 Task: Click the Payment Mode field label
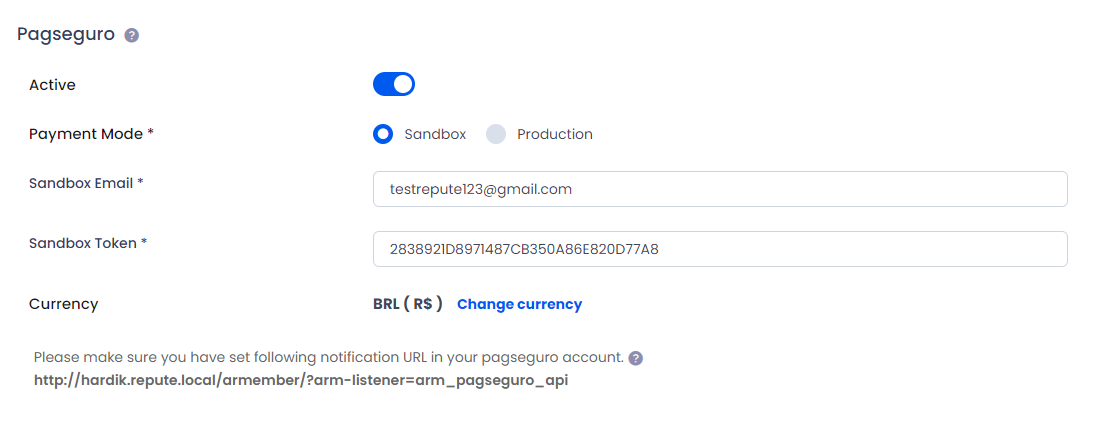click(92, 134)
